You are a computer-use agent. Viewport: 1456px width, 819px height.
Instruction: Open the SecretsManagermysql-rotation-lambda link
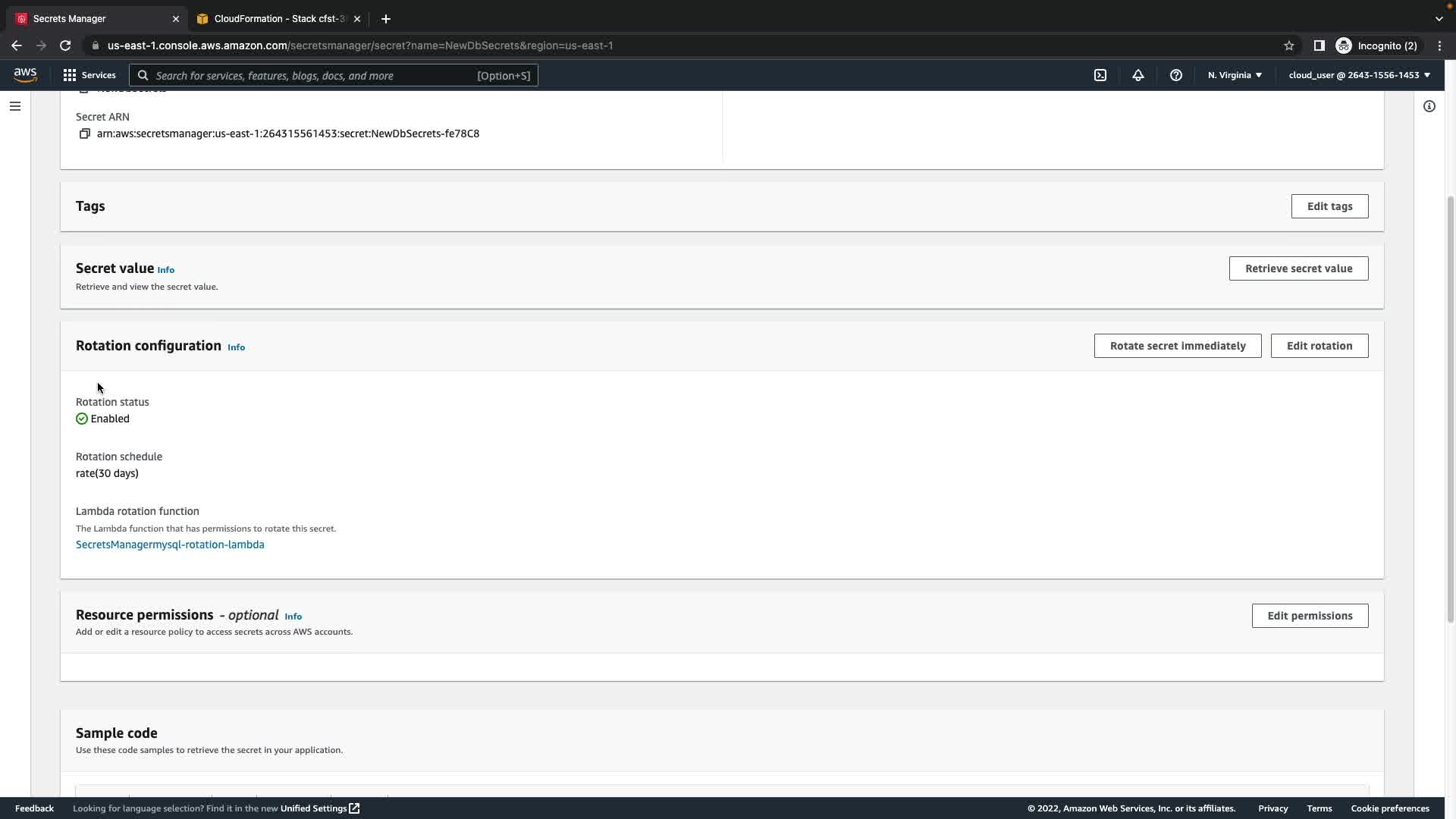[x=170, y=544]
